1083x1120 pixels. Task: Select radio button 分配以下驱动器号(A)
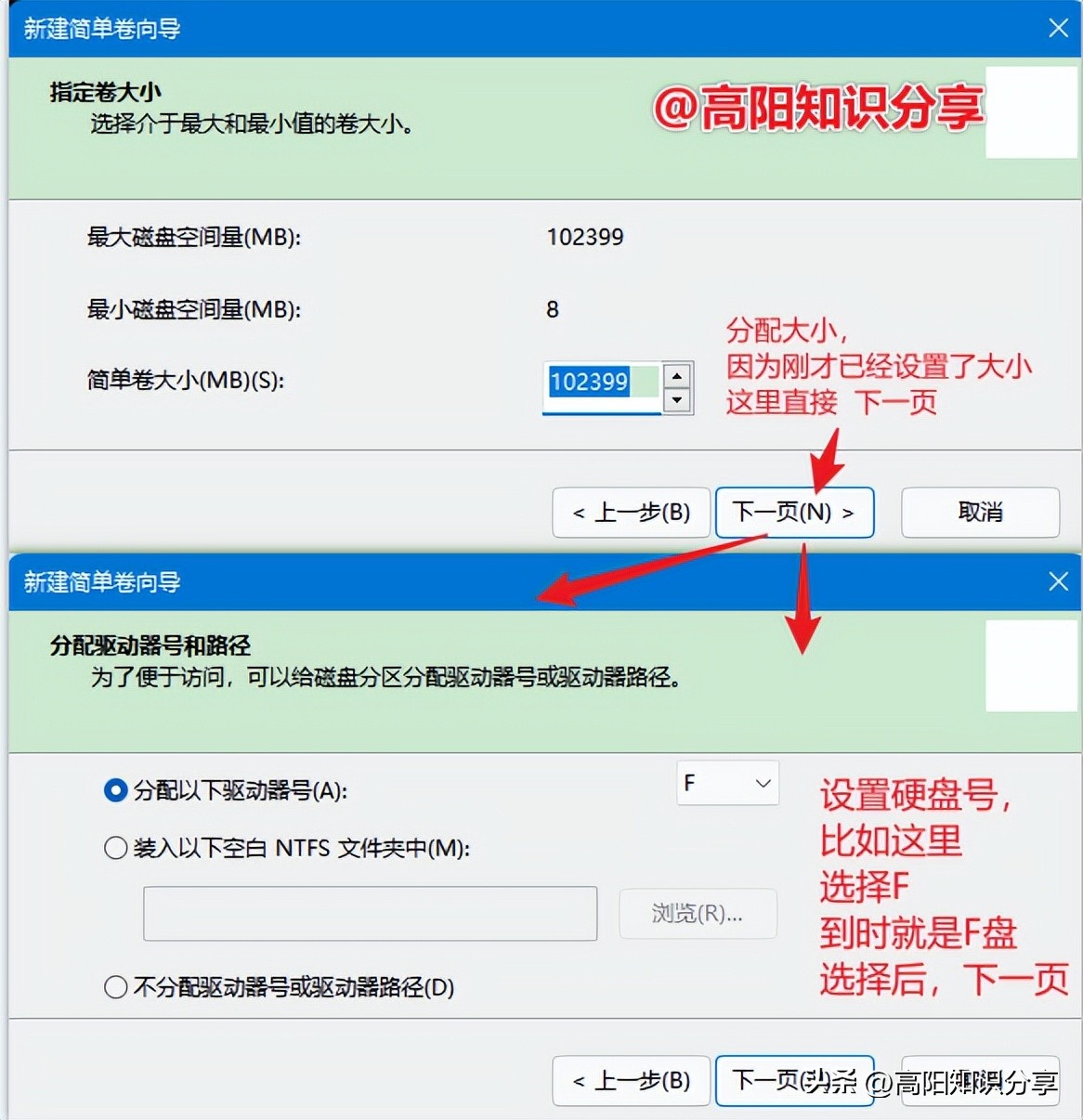tap(115, 790)
